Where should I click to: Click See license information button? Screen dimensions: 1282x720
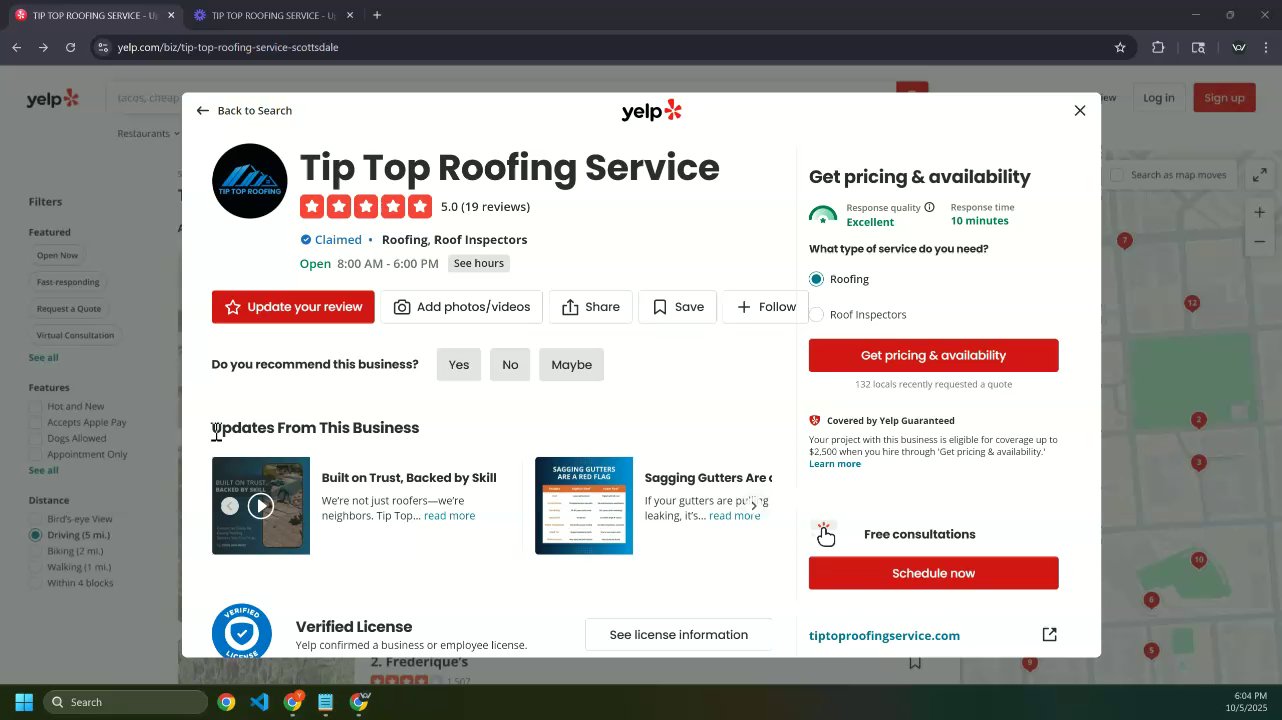pyautogui.click(x=679, y=635)
